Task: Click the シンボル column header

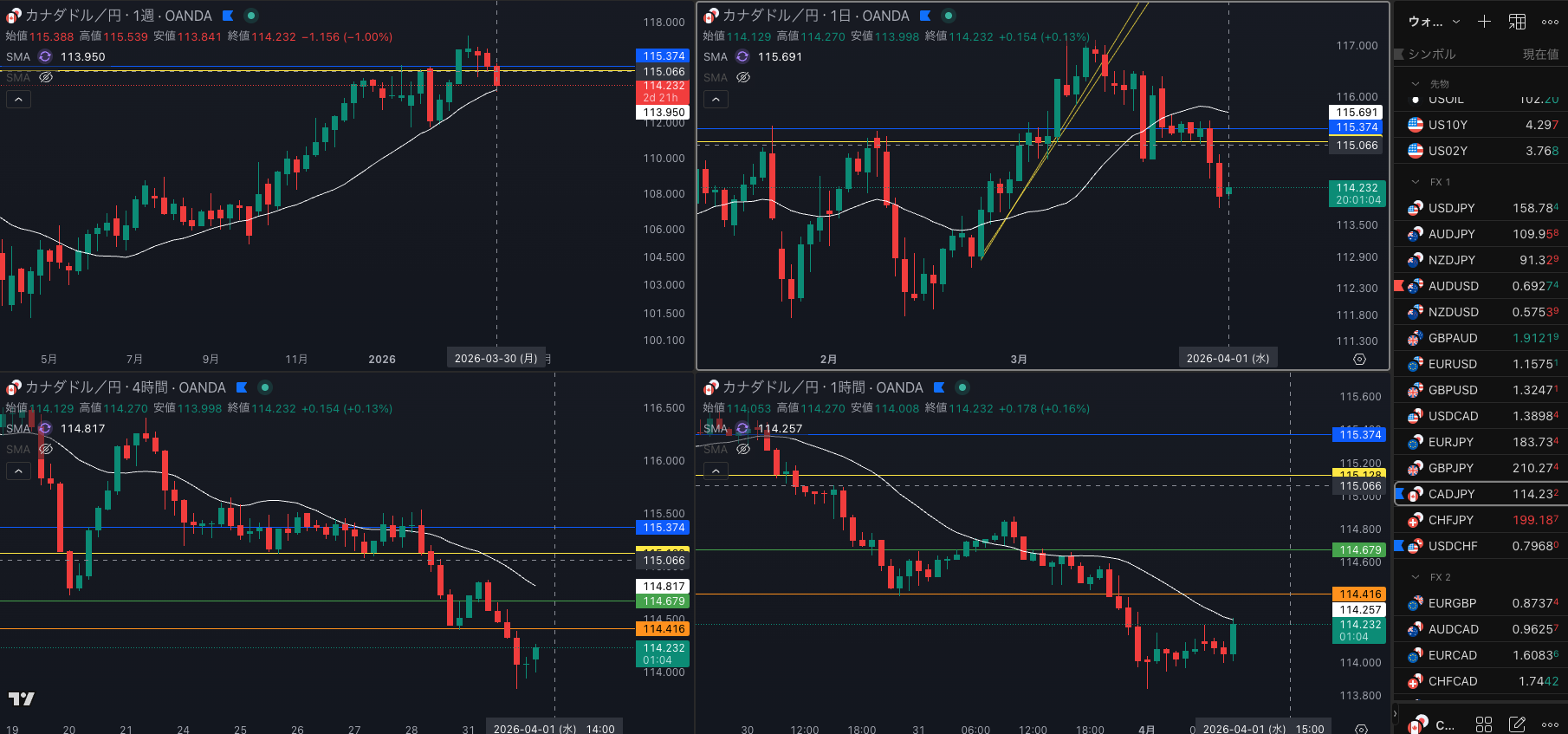Action: pos(1431,54)
